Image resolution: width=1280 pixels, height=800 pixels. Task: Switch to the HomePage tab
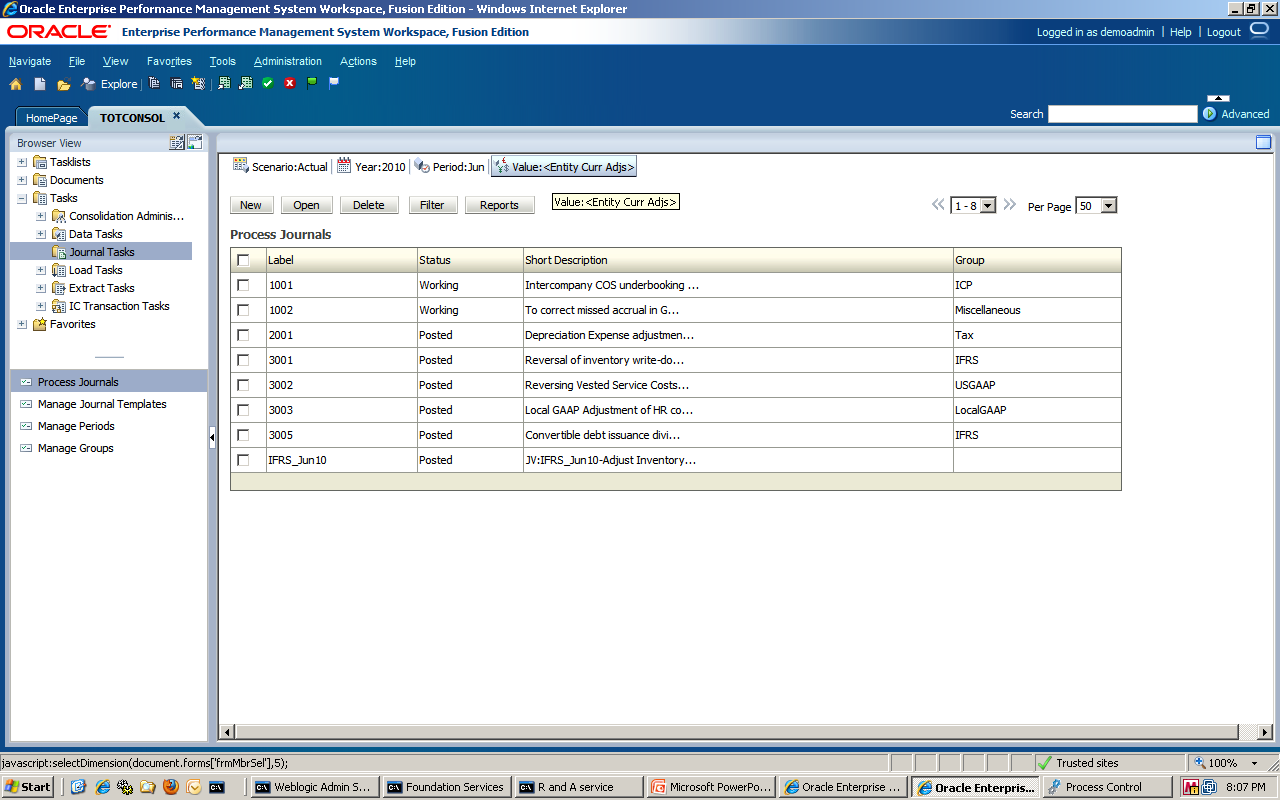(x=52, y=118)
